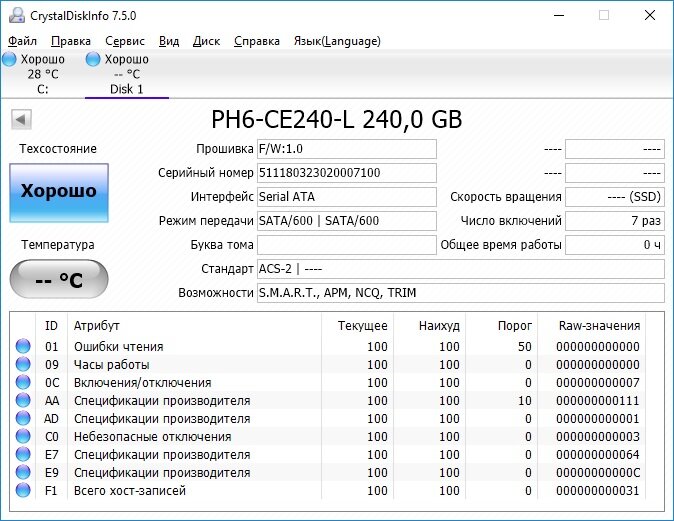Click the Порог column header
The height and width of the screenshot is (521, 674).
click(515, 326)
